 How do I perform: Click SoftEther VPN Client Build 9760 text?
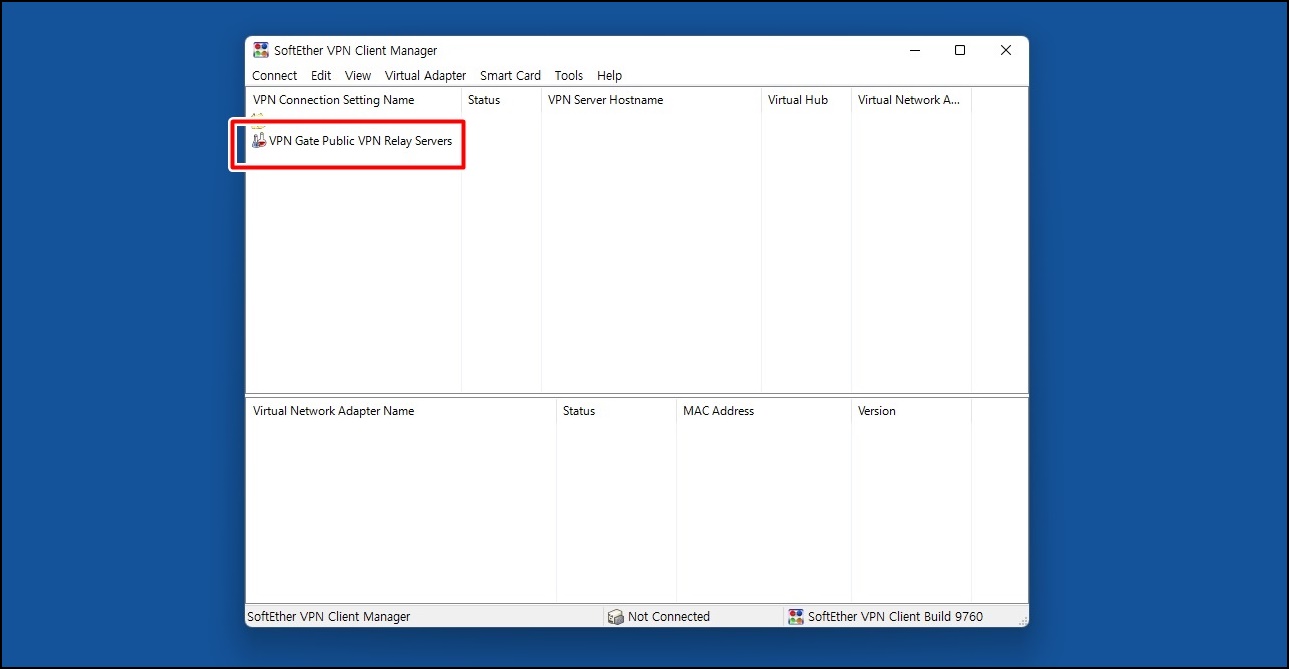pos(895,617)
